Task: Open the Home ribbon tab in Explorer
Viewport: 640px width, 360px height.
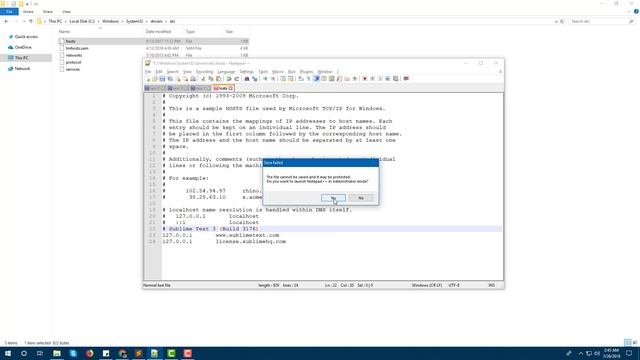Action: 28,11
